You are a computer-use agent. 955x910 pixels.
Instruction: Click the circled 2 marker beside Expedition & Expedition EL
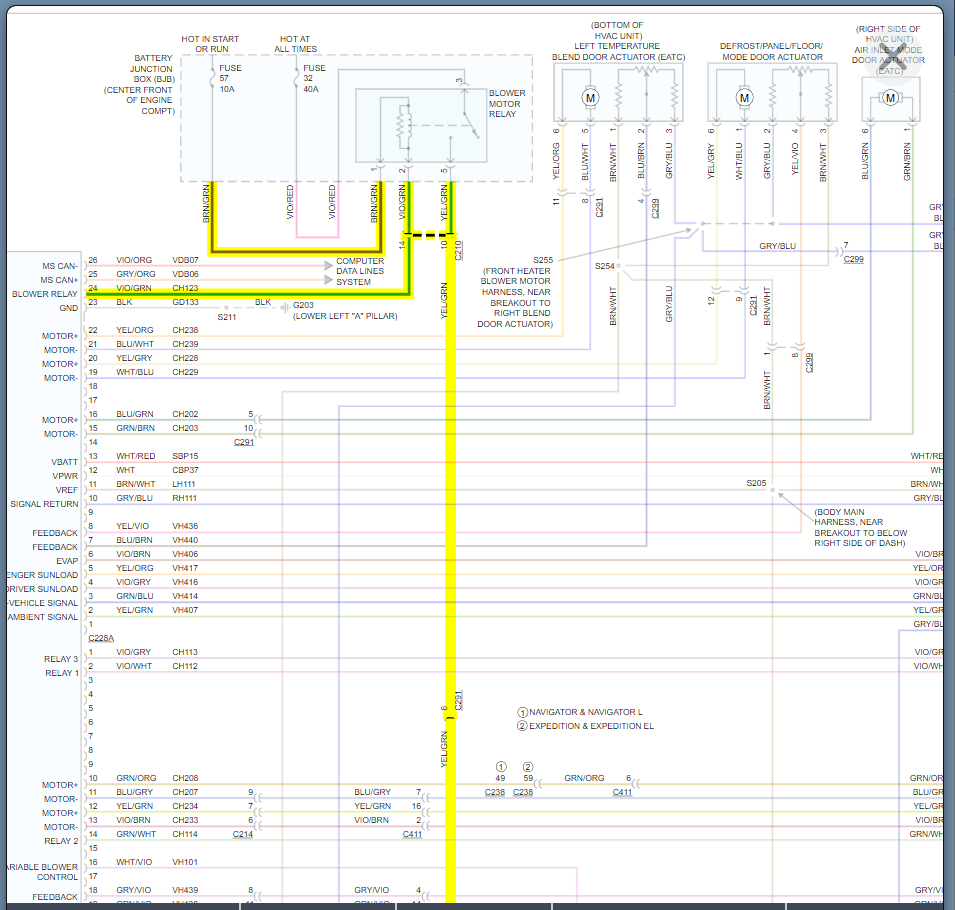pos(522,726)
